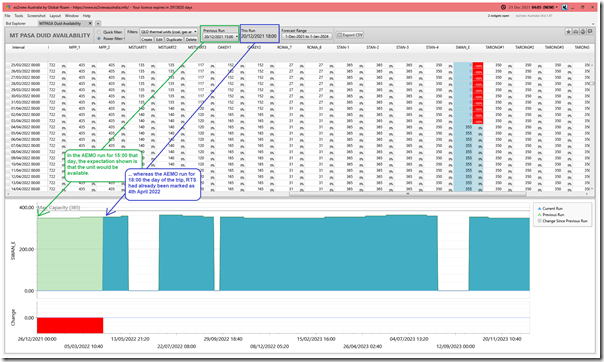Click the MSTUART2 column header
The width and height of the screenshot is (604, 362).
(x=167, y=47)
